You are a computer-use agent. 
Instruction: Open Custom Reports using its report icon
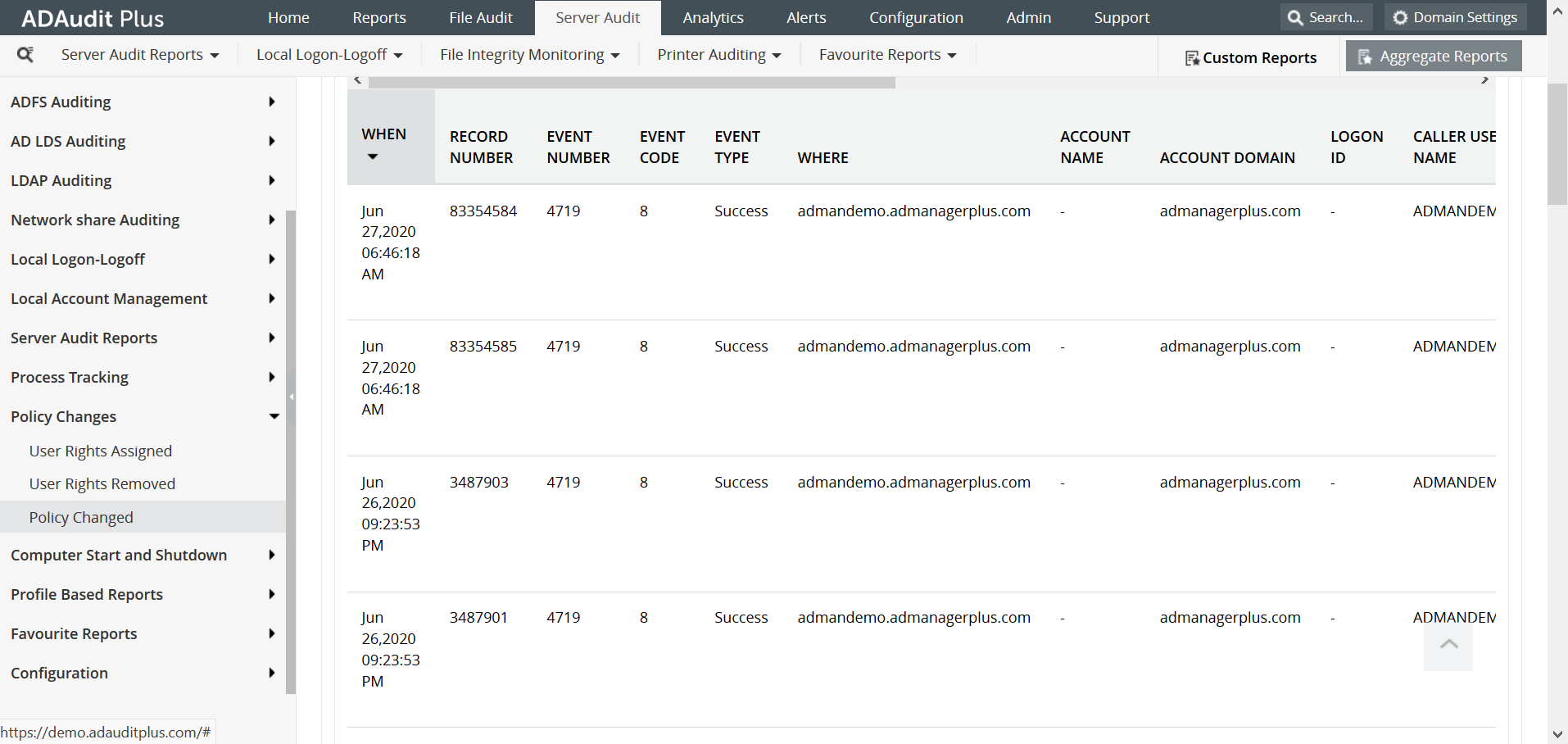[1191, 57]
